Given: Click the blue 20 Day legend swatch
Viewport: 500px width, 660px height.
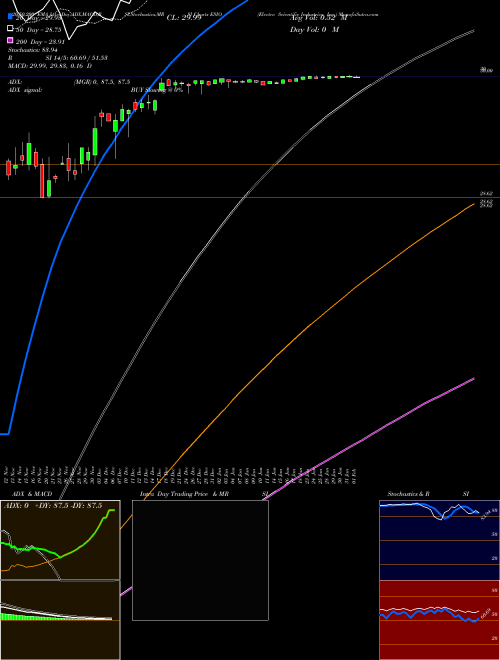Looking at the screenshot, I should [x=10, y=16].
